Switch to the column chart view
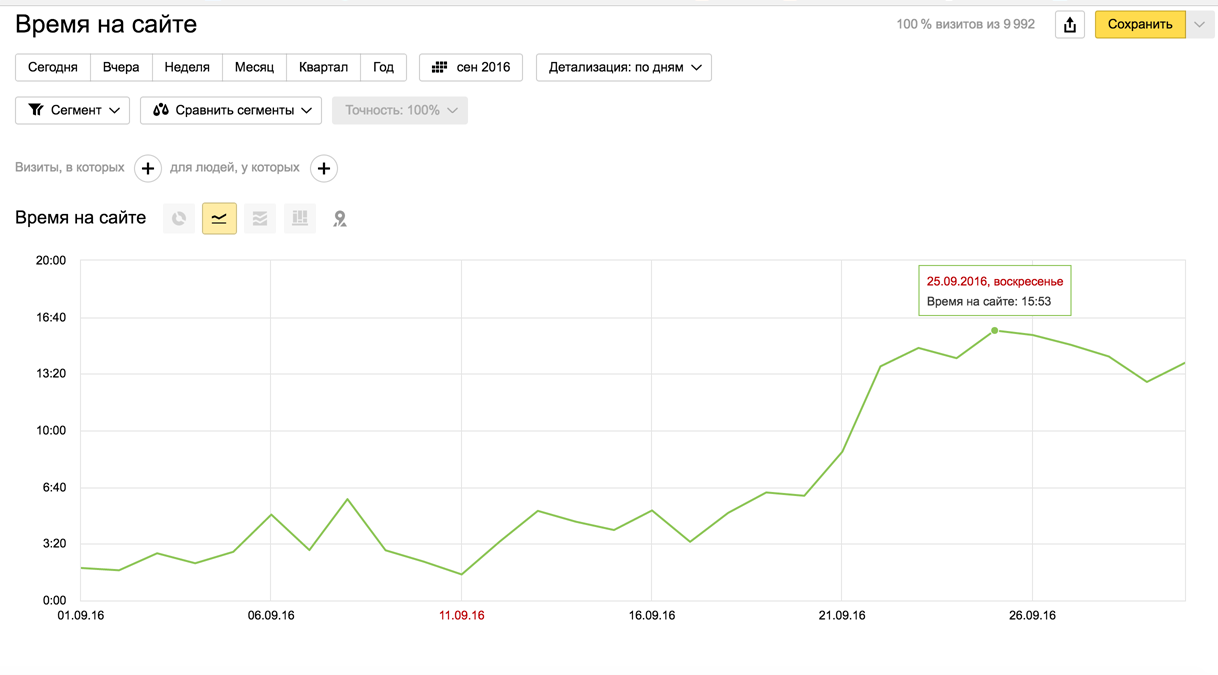The image size is (1218, 675). point(300,218)
